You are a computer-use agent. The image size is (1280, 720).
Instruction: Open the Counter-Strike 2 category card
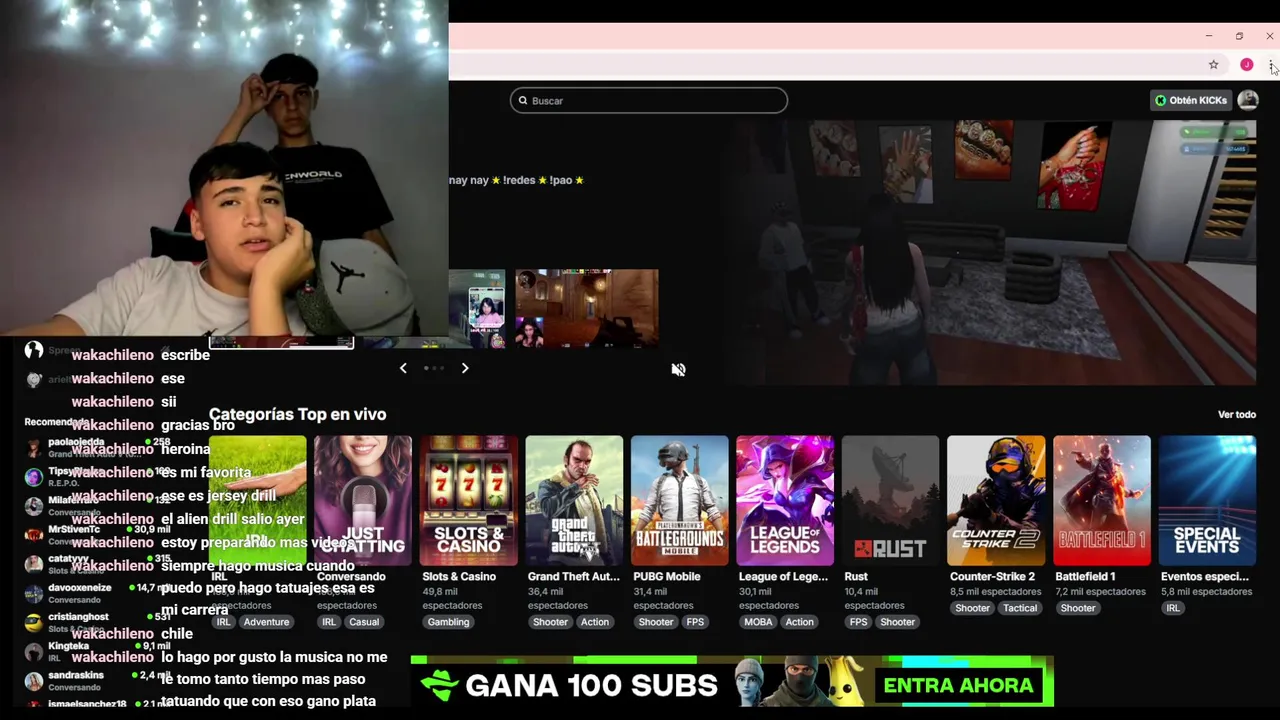tap(996, 500)
